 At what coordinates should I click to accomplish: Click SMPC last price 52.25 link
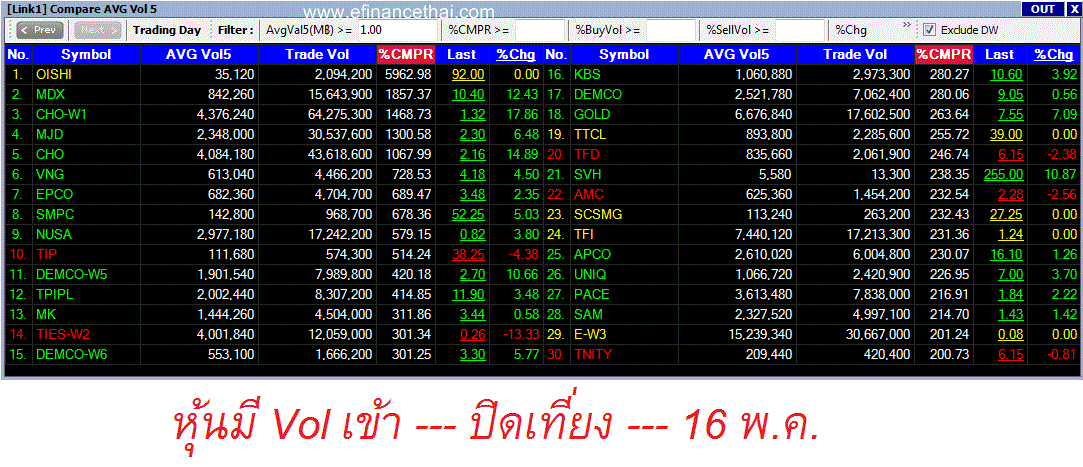468,215
